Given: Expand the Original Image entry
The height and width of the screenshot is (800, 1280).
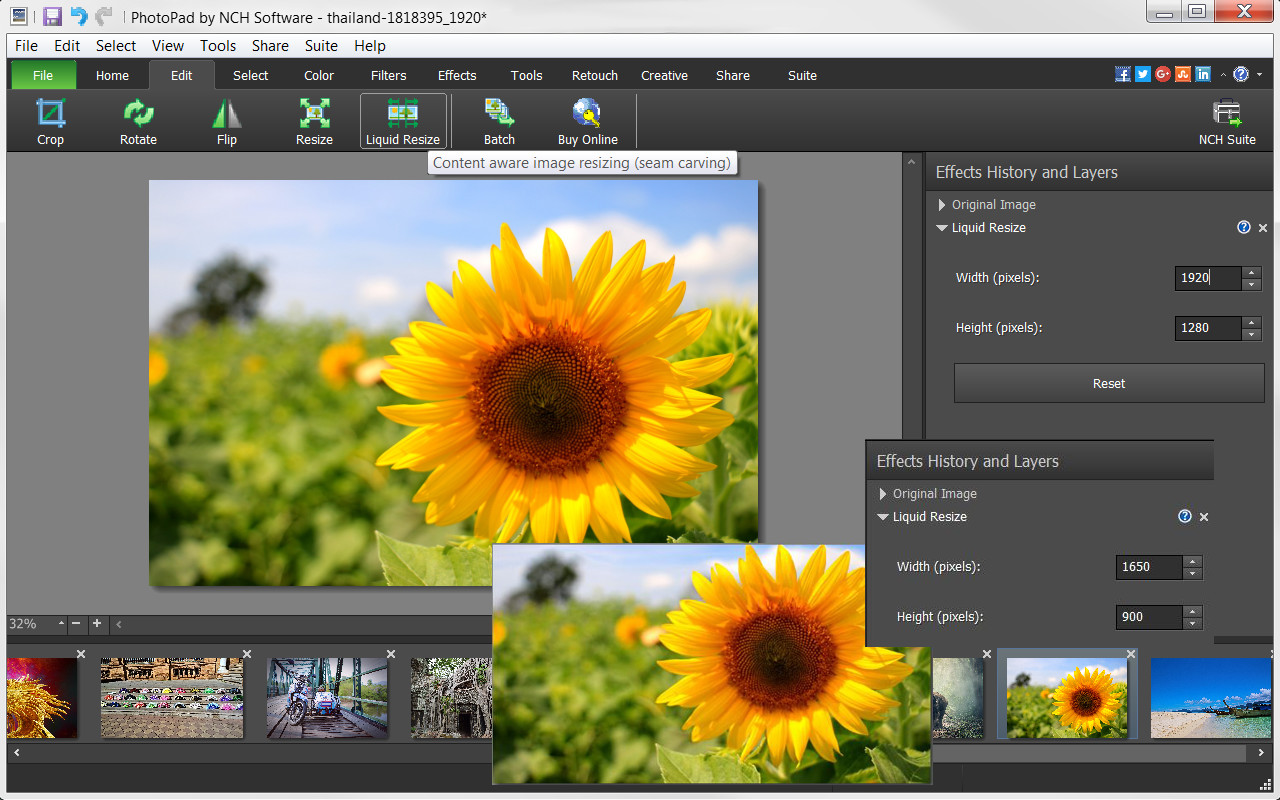Looking at the screenshot, I should pyautogui.click(x=941, y=204).
